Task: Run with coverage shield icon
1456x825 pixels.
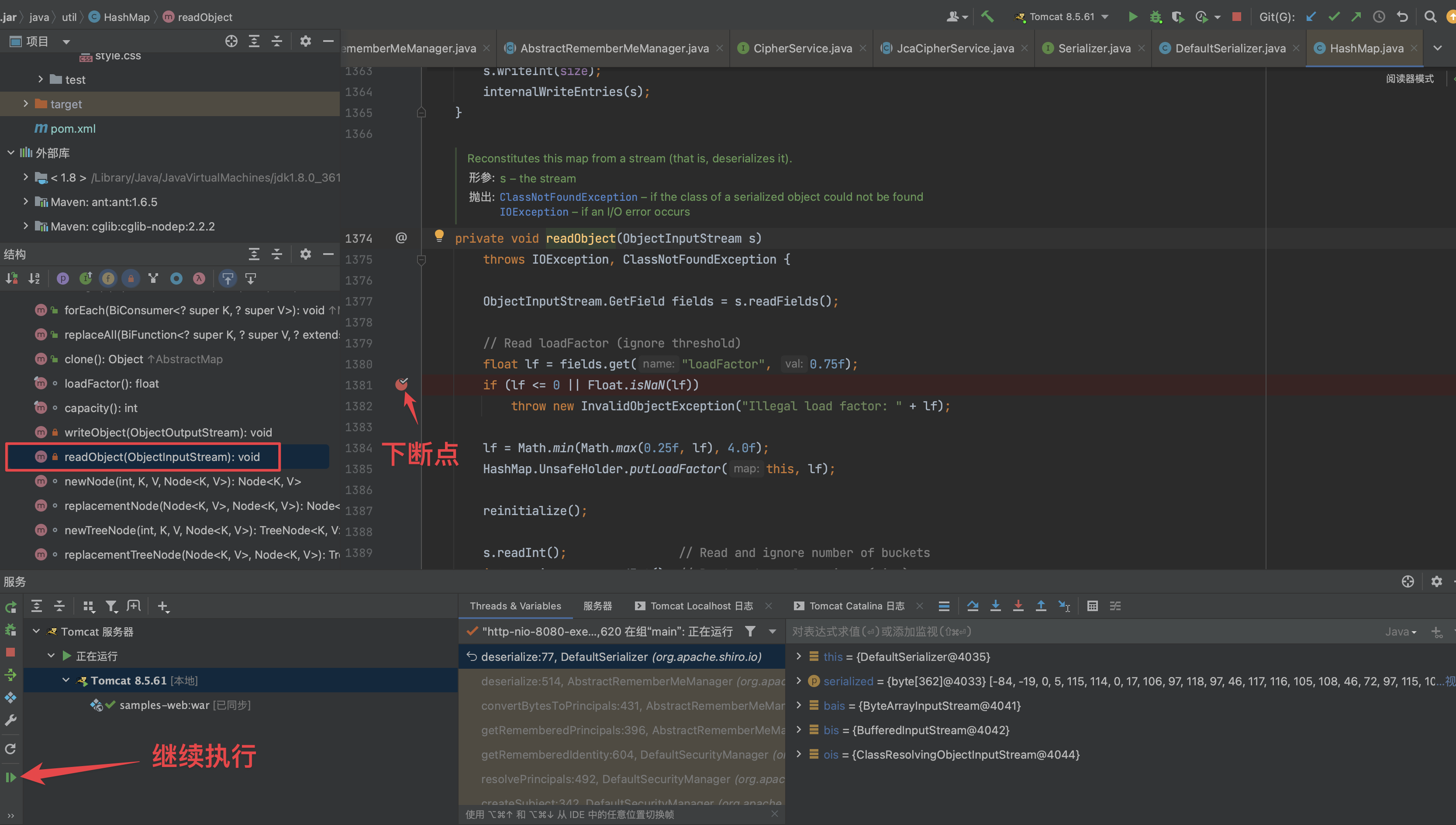Action: (1178, 17)
